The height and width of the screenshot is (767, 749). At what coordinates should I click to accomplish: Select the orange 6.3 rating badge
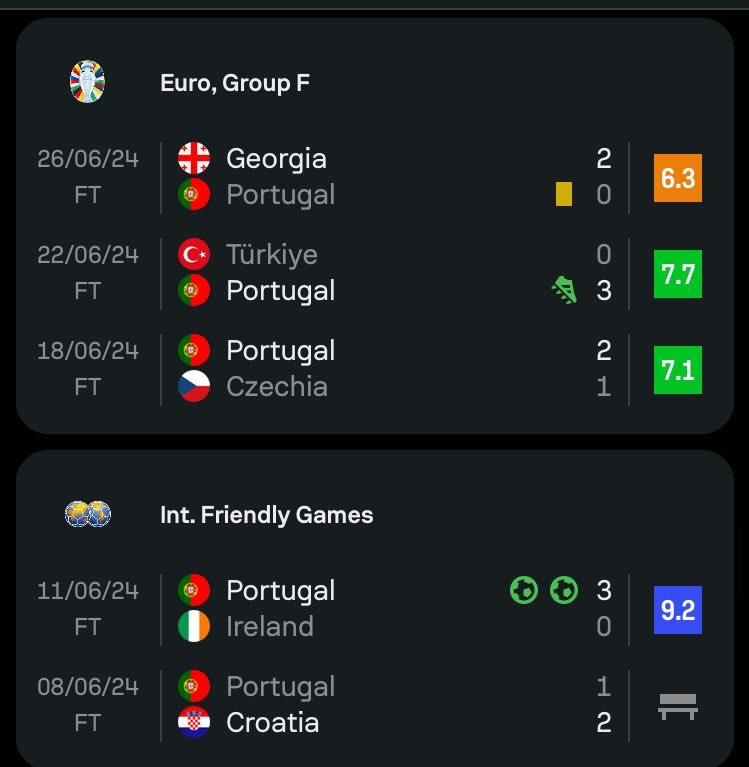[x=678, y=178]
